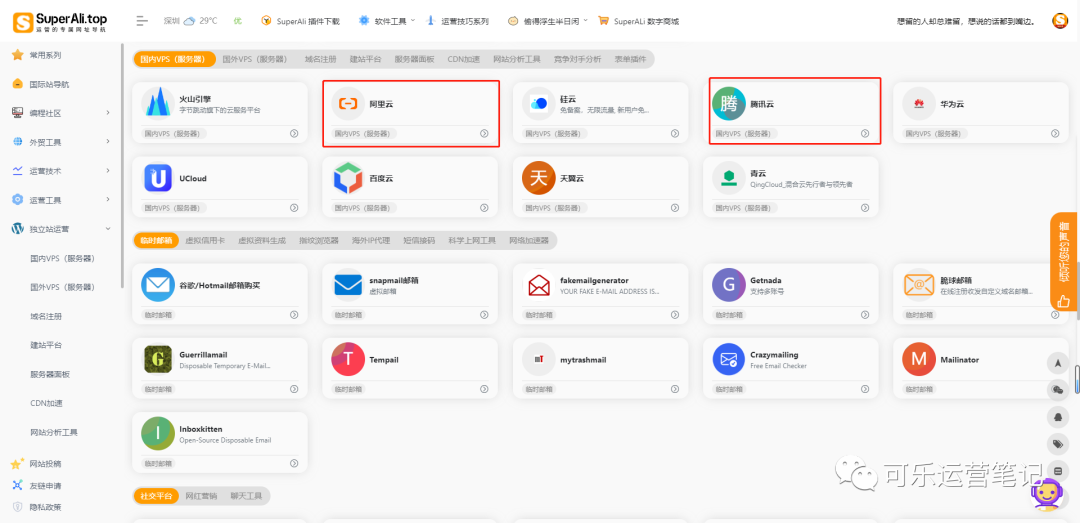Image resolution: width=1080 pixels, height=523 pixels.
Task: Open the UCloud card logo
Action: [x=158, y=178]
